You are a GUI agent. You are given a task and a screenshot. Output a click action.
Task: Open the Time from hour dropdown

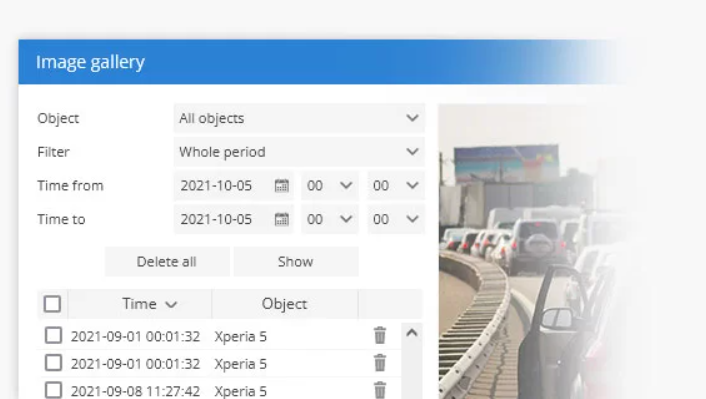click(x=330, y=186)
